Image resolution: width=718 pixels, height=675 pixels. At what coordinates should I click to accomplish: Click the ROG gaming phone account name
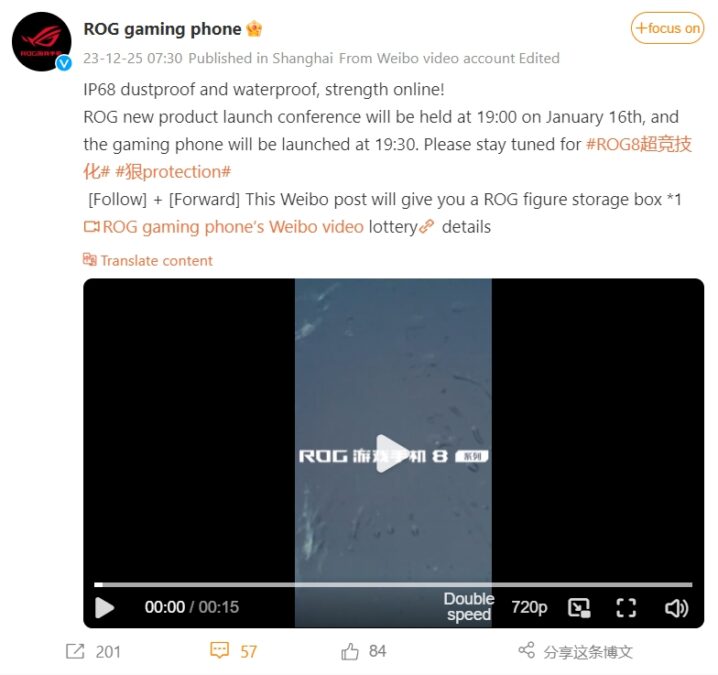162,29
